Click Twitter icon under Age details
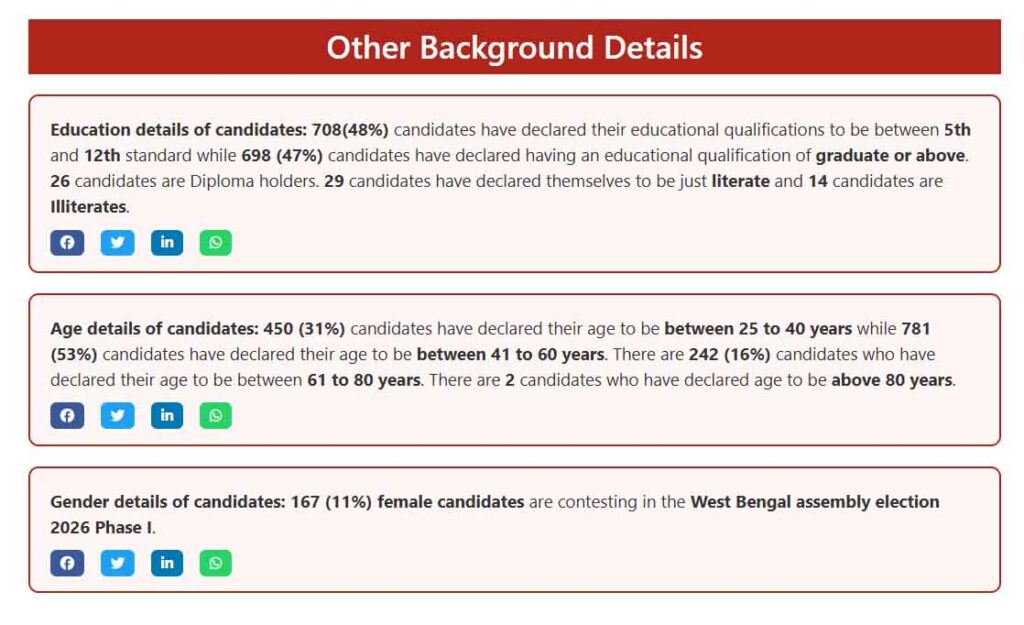The image size is (1024, 625). click(x=117, y=415)
